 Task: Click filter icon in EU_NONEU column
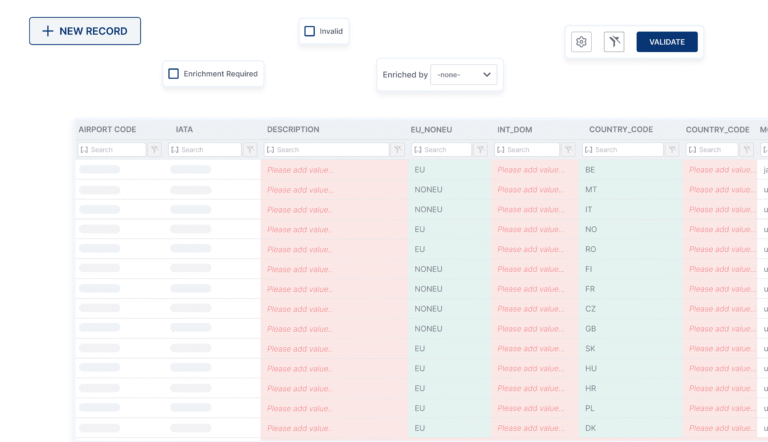pos(480,150)
